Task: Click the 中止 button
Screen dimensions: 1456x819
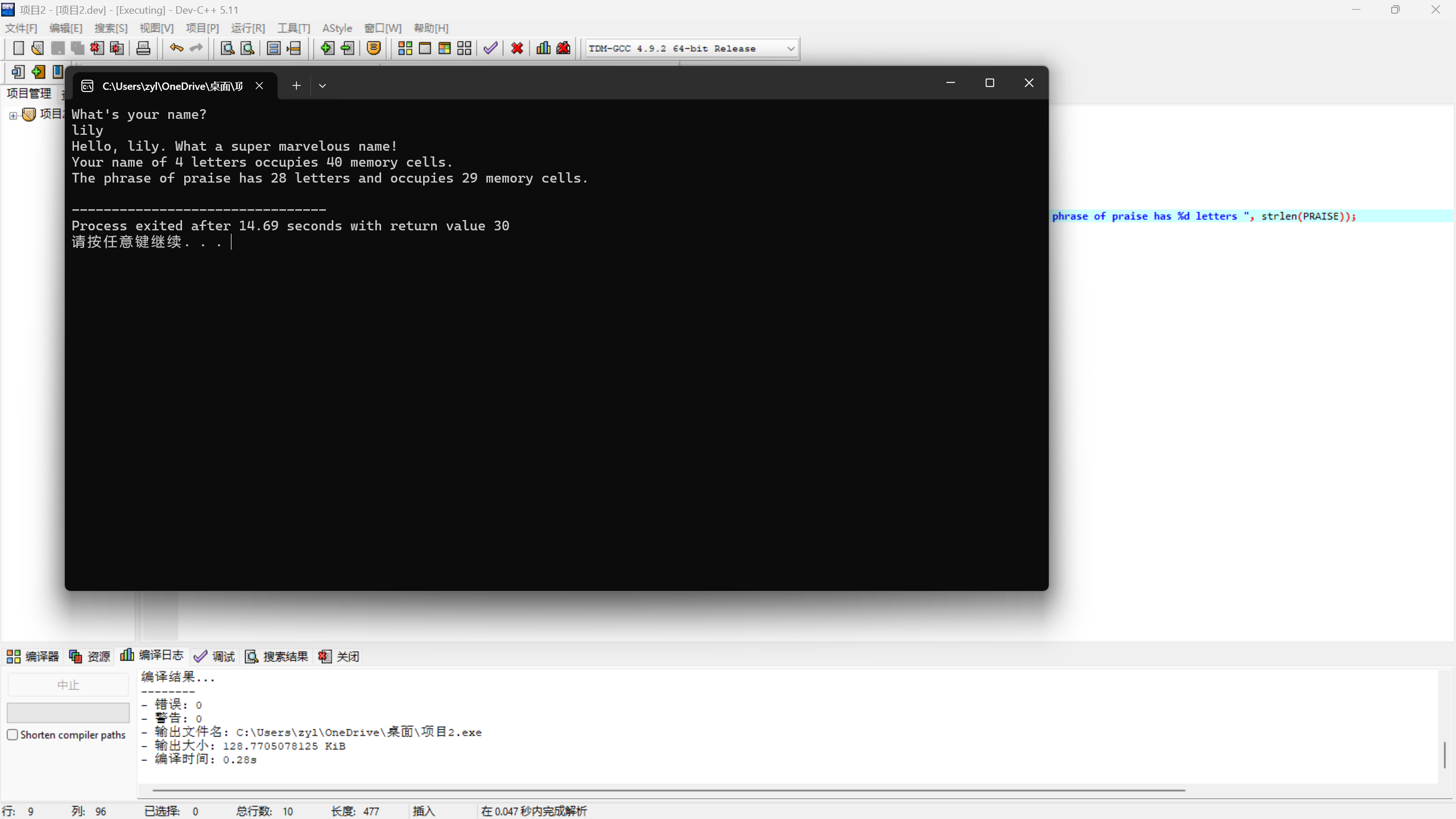Action: point(68,685)
